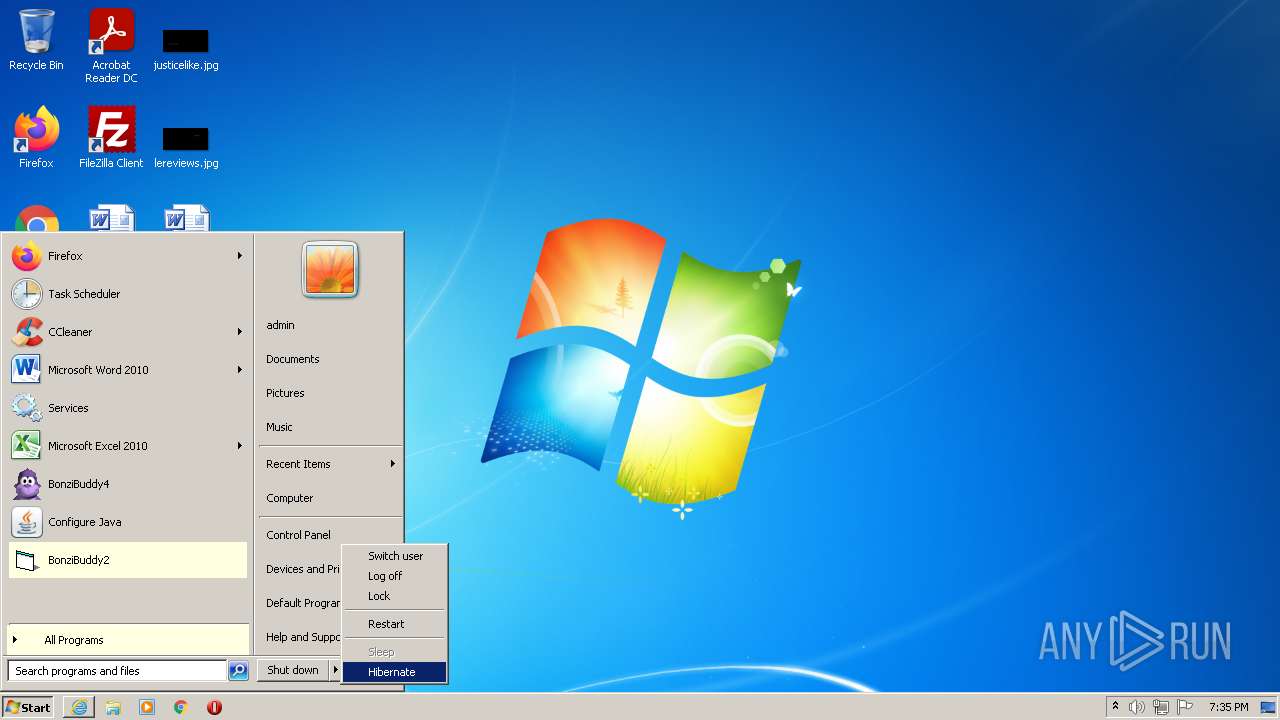Expand Microsoft Excel 2010 jump list arrow
This screenshot has width=1280, height=720.
(239, 446)
